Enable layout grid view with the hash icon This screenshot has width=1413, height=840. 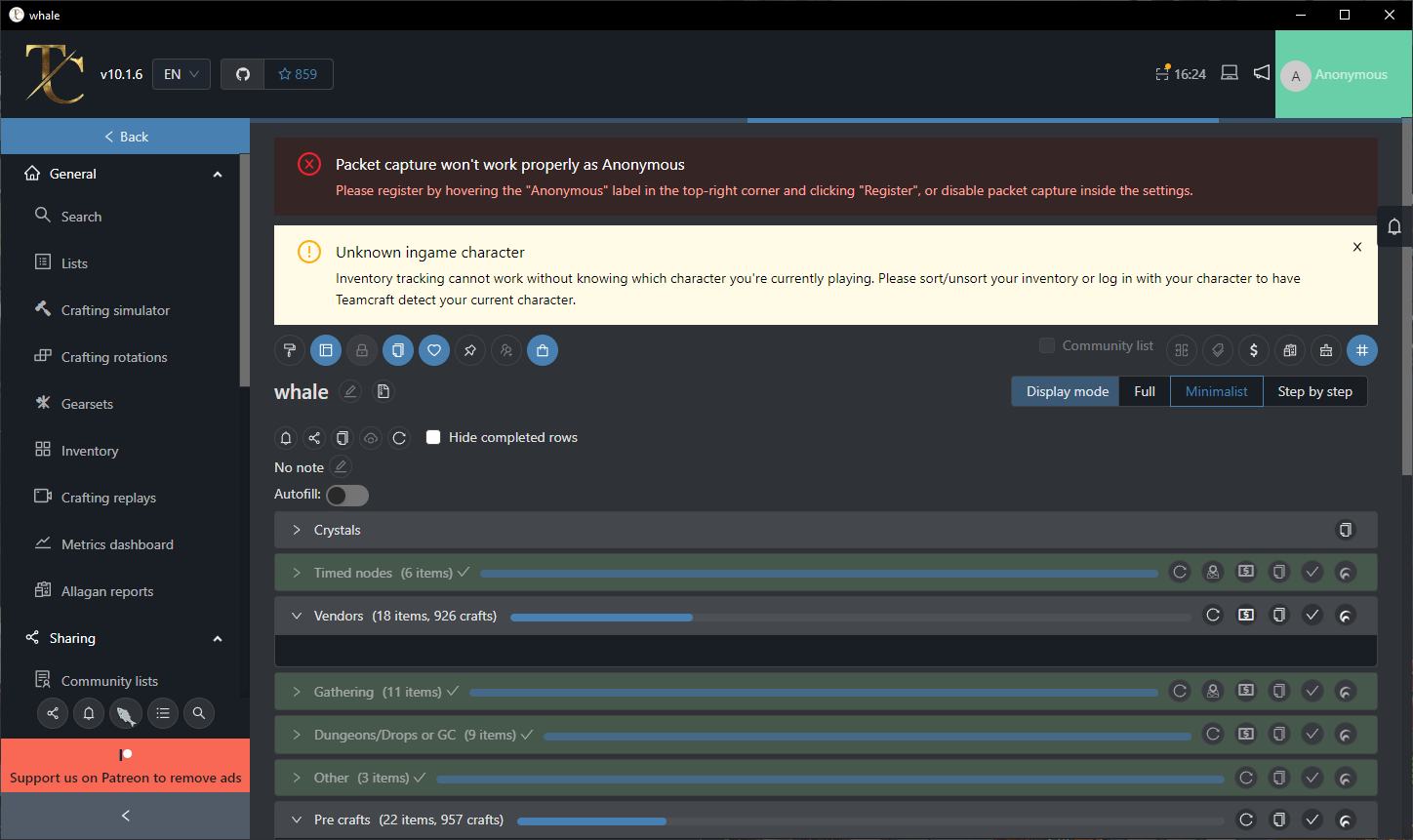tap(1362, 350)
